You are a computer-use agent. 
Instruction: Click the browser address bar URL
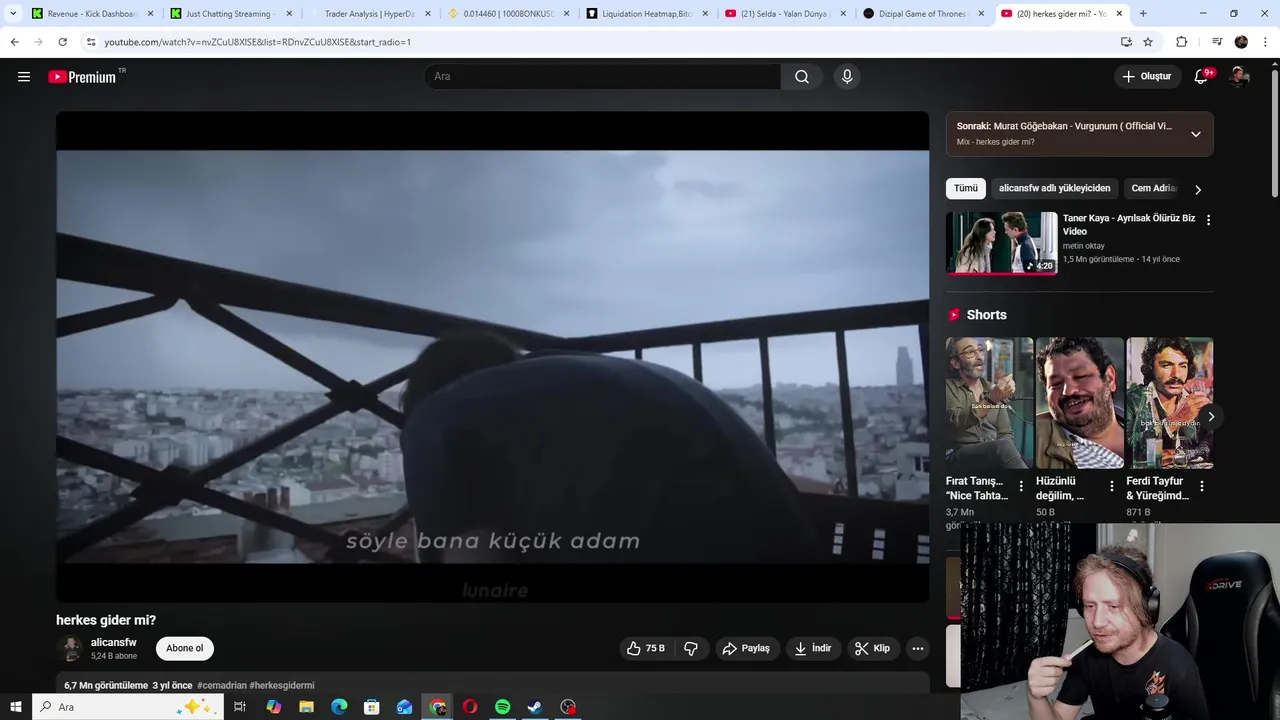[x=257, y=42]
